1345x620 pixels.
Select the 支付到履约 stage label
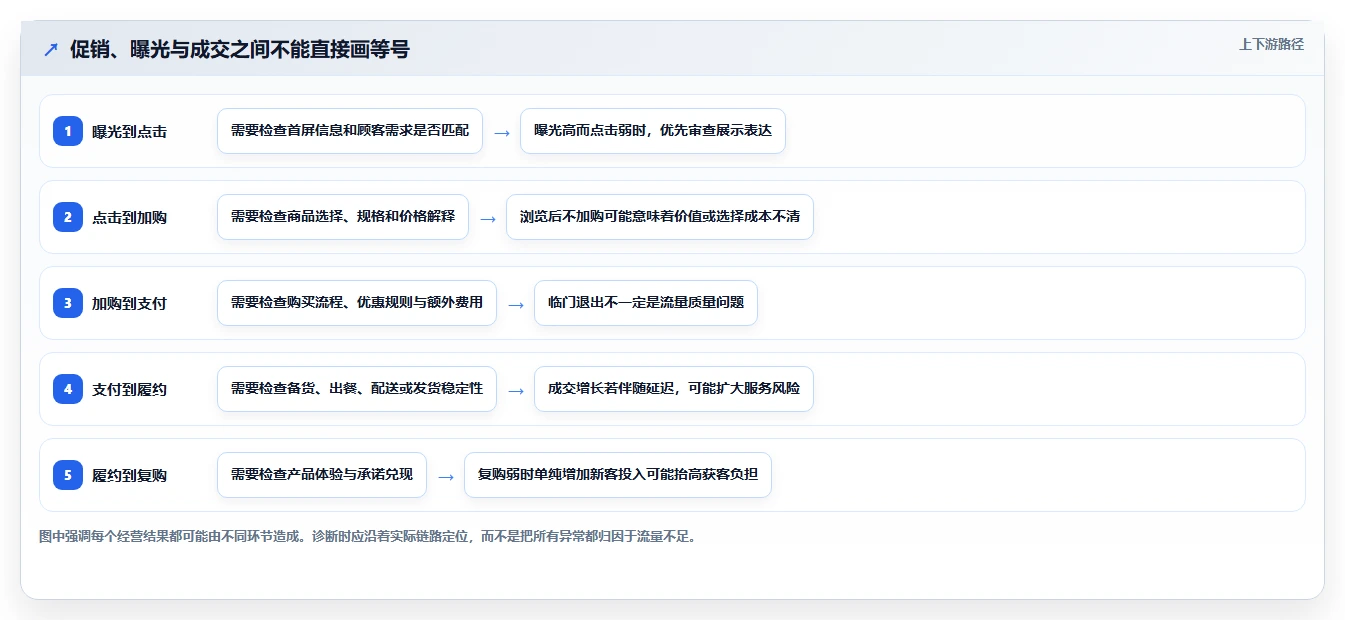coord(129,389)
